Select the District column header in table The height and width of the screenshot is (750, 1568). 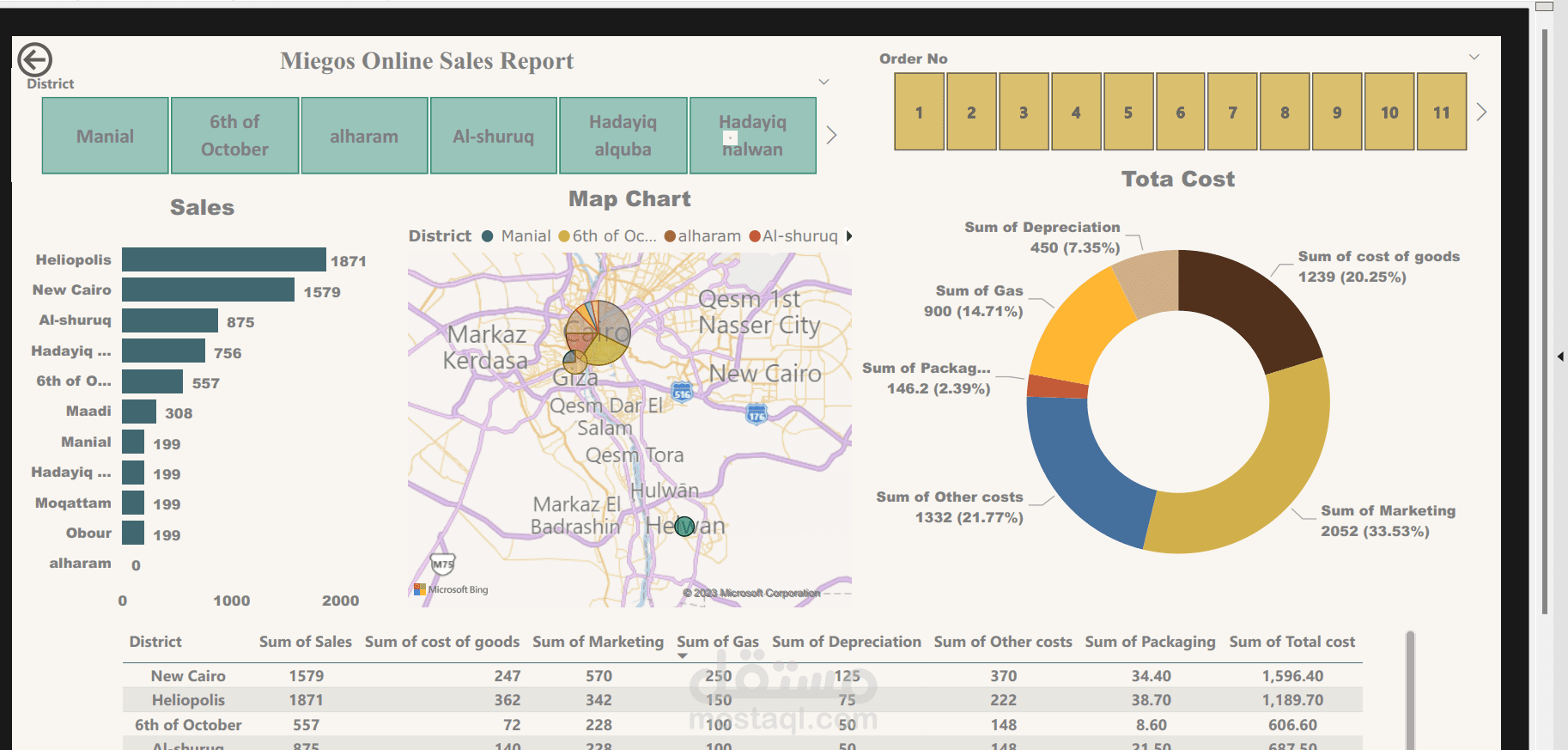pyautogui.click(x=155, y=642)
